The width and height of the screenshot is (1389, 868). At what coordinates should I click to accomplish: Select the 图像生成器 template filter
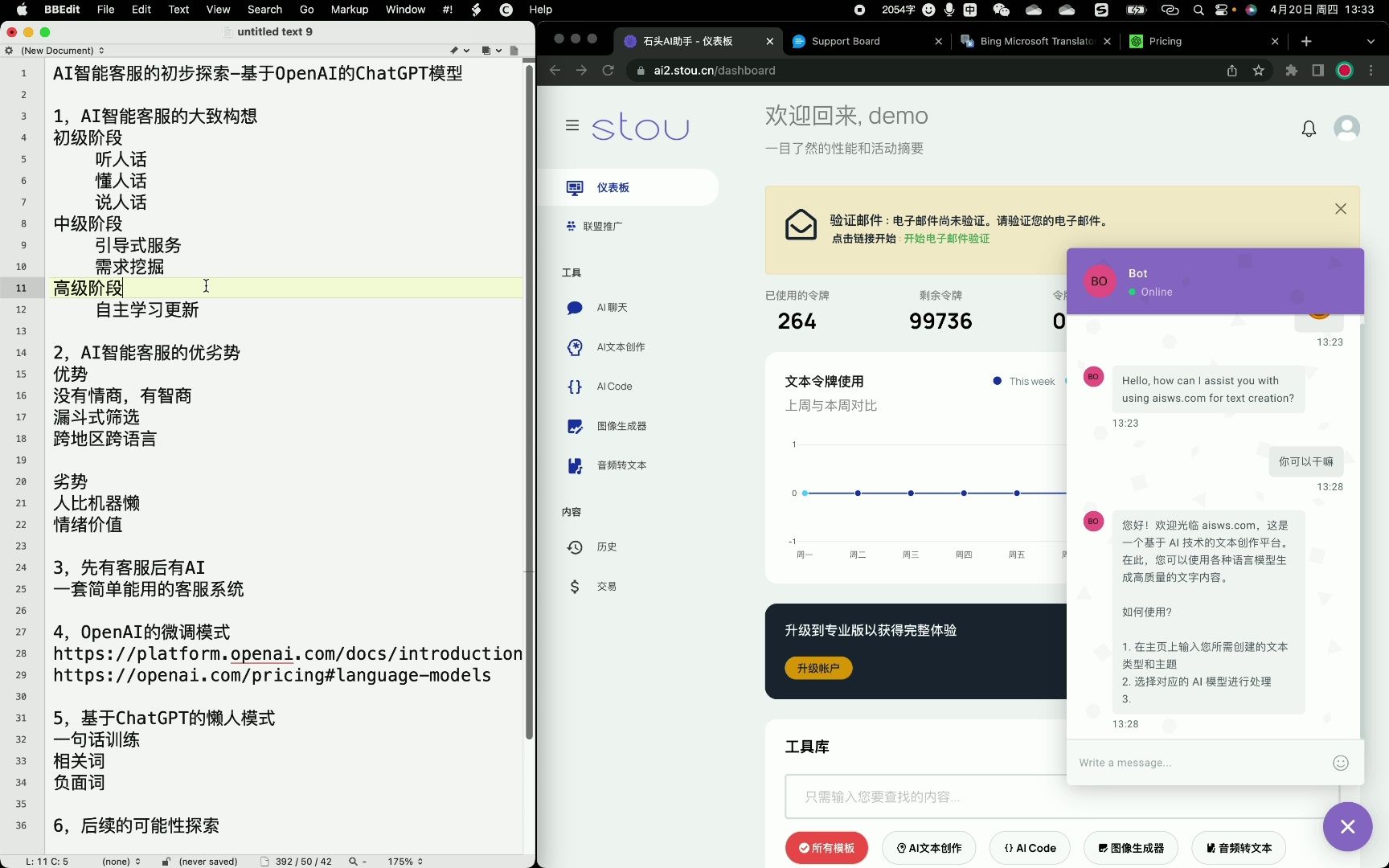point(1131,848)
